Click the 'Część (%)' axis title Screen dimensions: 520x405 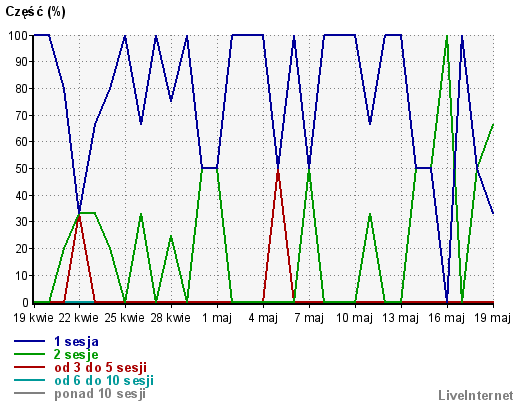pos(35,12)
